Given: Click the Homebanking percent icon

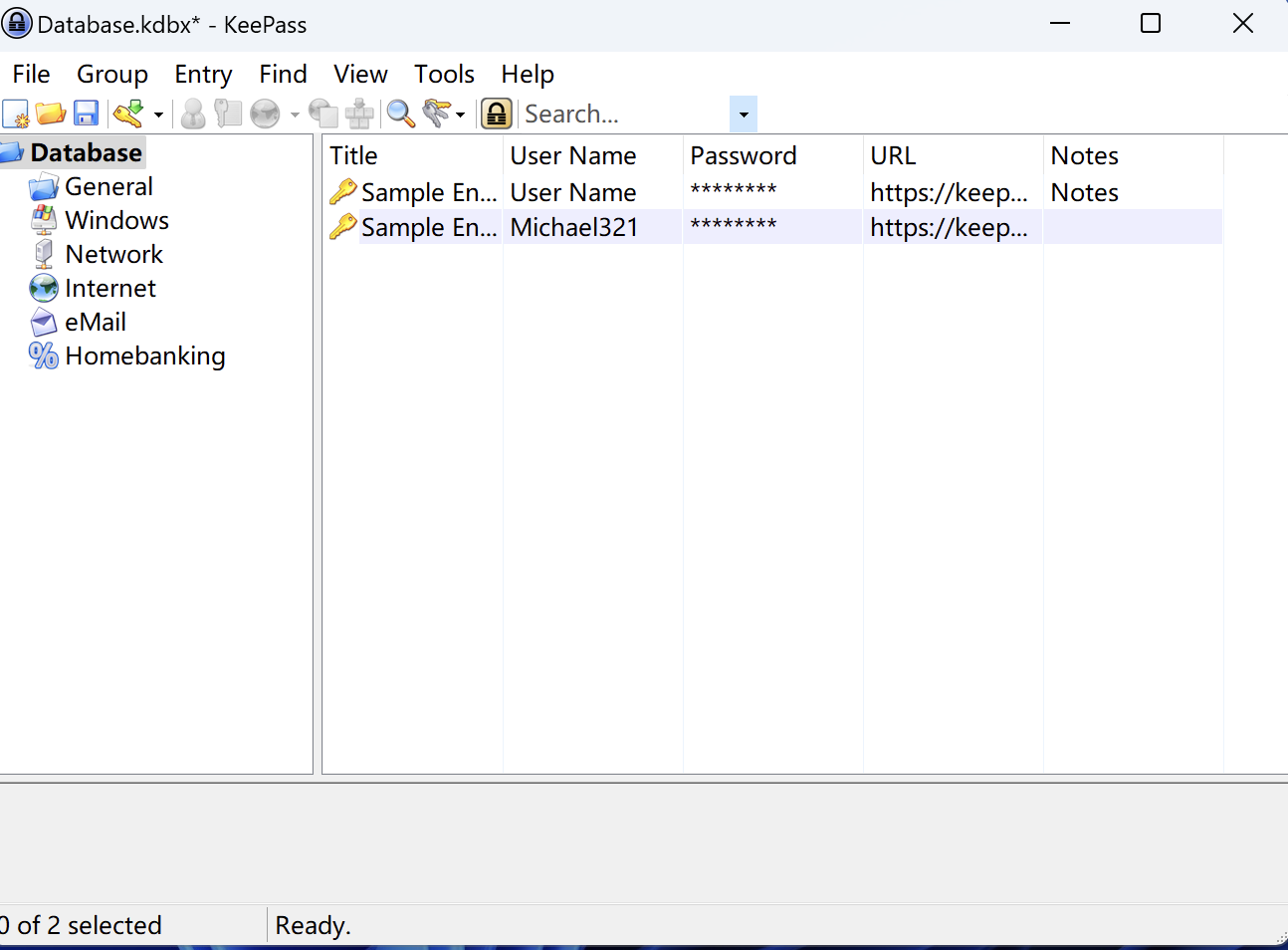Looking at the screenshot, I should pos(44,356).
